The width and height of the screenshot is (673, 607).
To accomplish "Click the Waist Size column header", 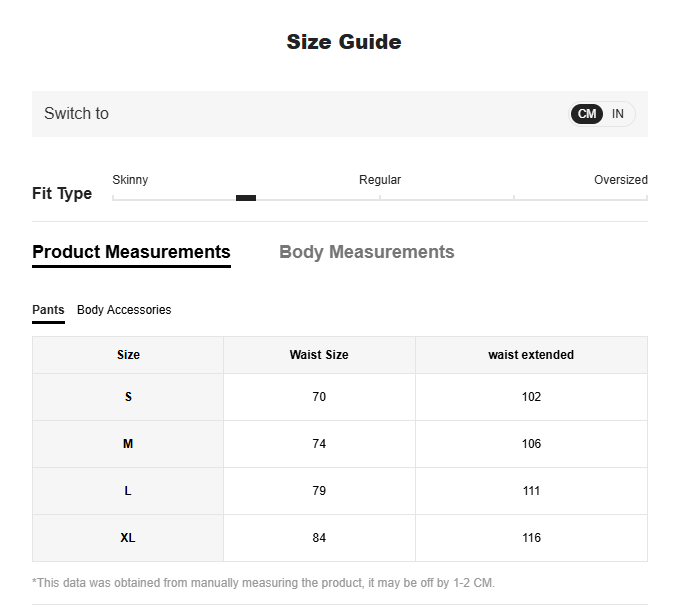I will (319, 355).
